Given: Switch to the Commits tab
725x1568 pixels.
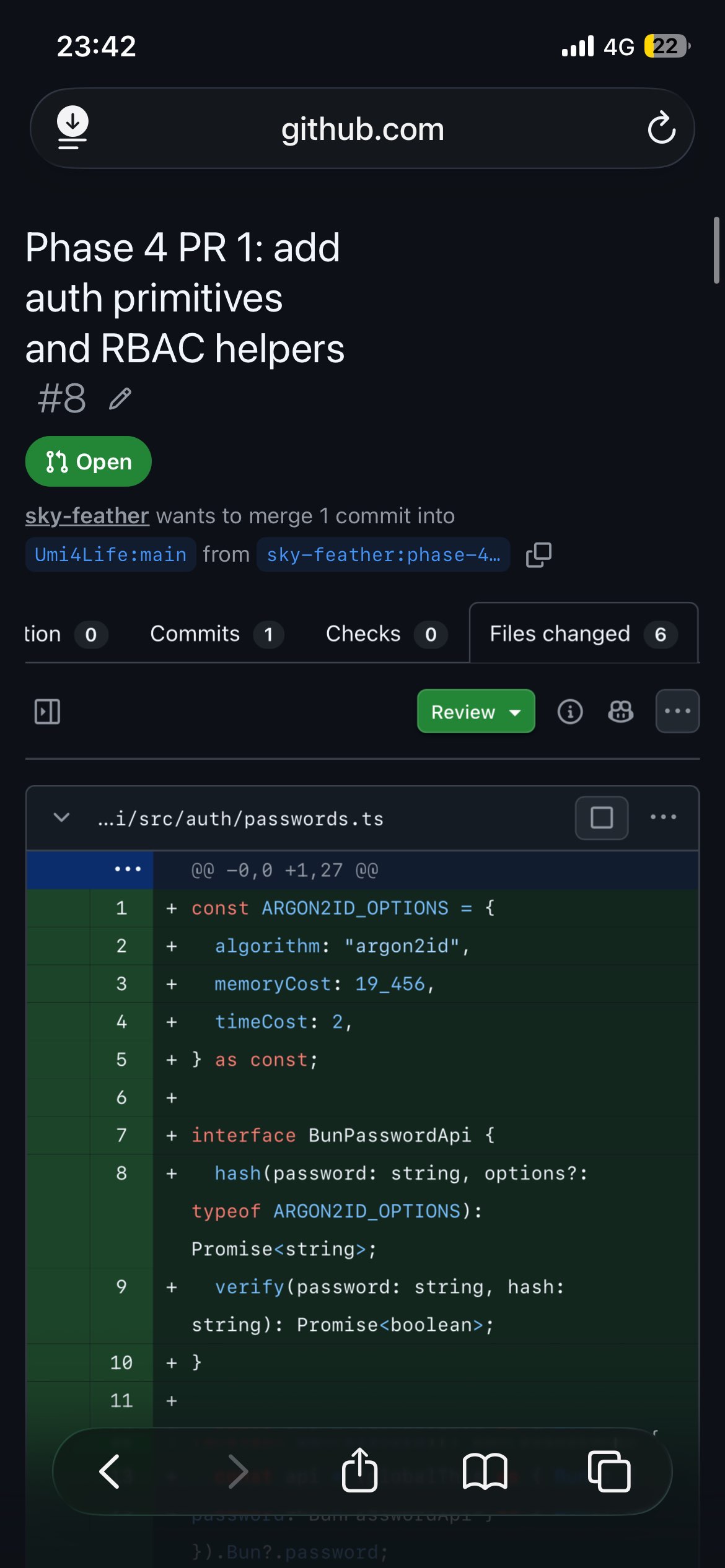Looking at the screenshot, I should (217, 634).
